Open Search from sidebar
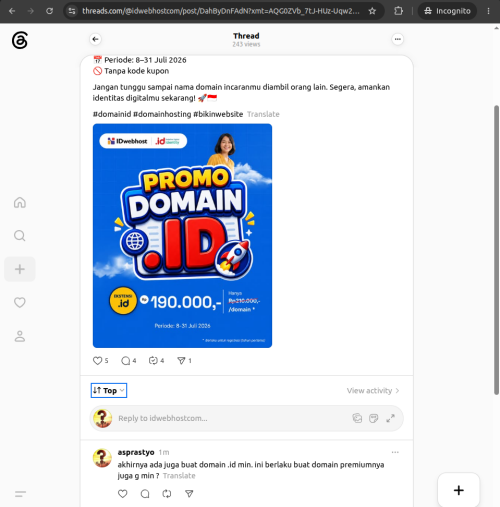This screenshot has height=507, width=500. pos(20,236)
